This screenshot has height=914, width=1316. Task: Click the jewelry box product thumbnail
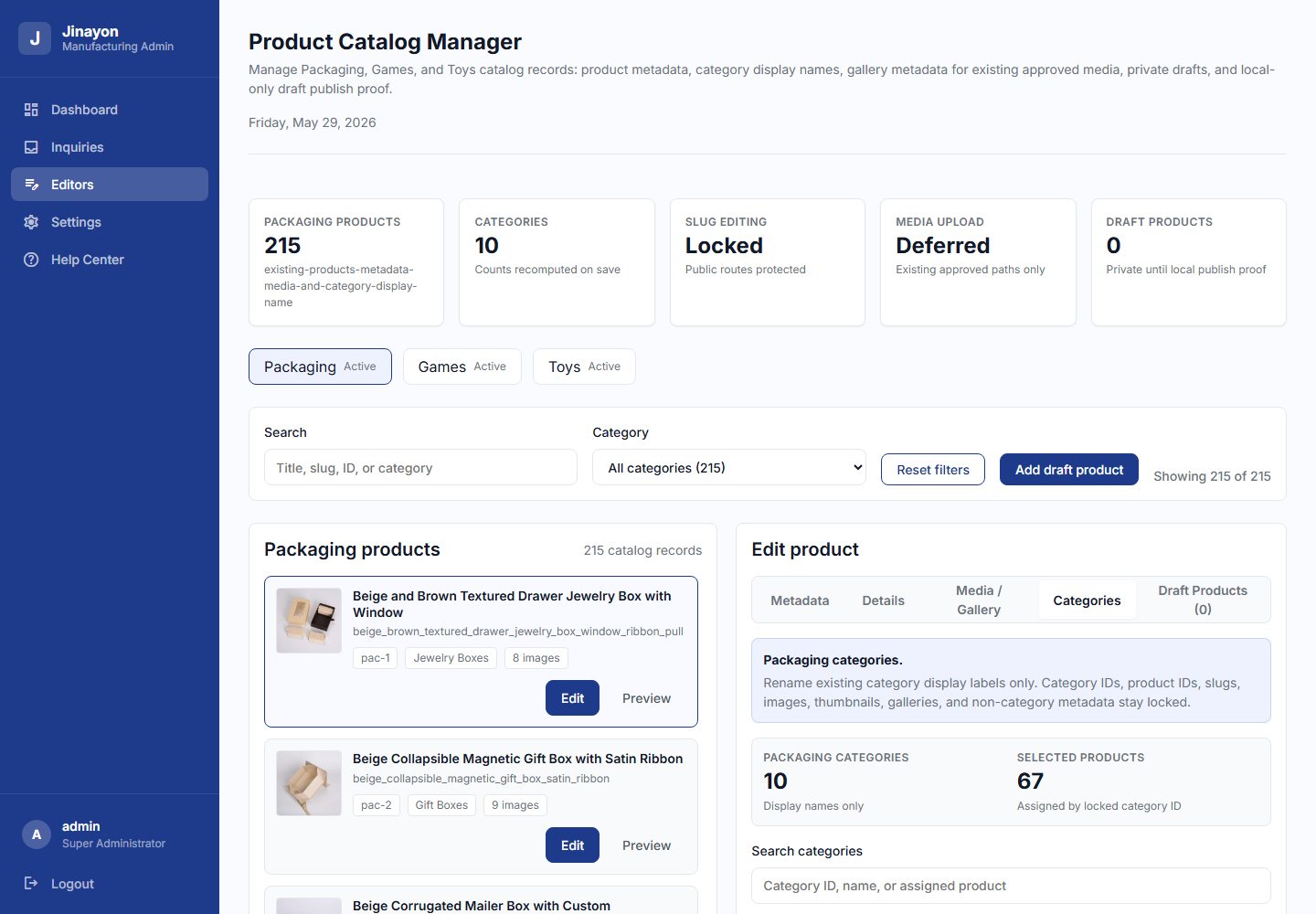pyautogui.click(x=309, y=621)
